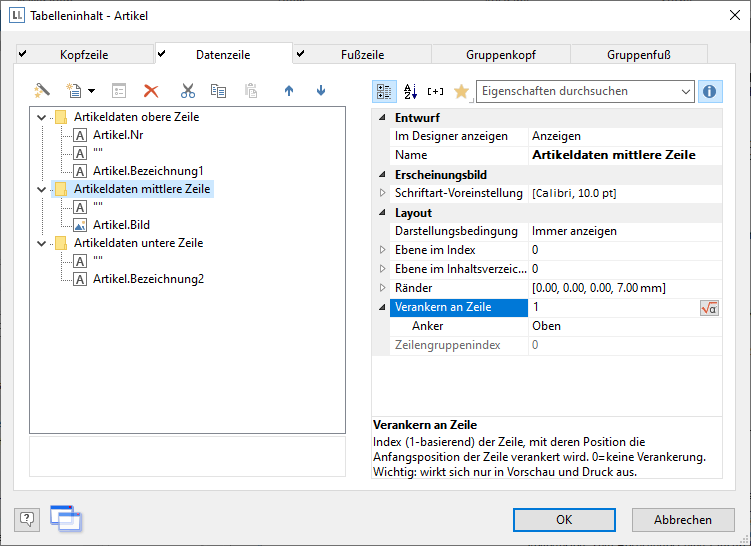The width and height of the screenshot is (751, 546).
Task: Click the copy icon in toolbar
Action: [x=218, y=91]
